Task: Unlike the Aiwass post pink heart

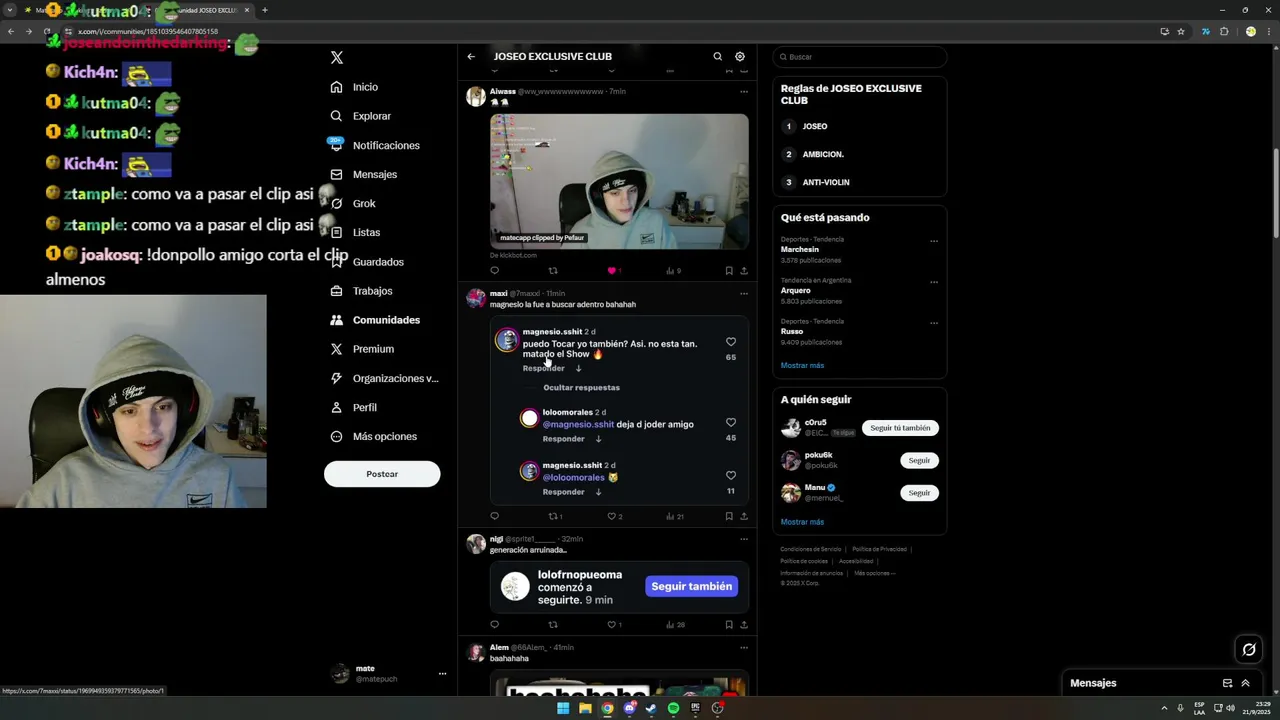Action: [612, 271]
